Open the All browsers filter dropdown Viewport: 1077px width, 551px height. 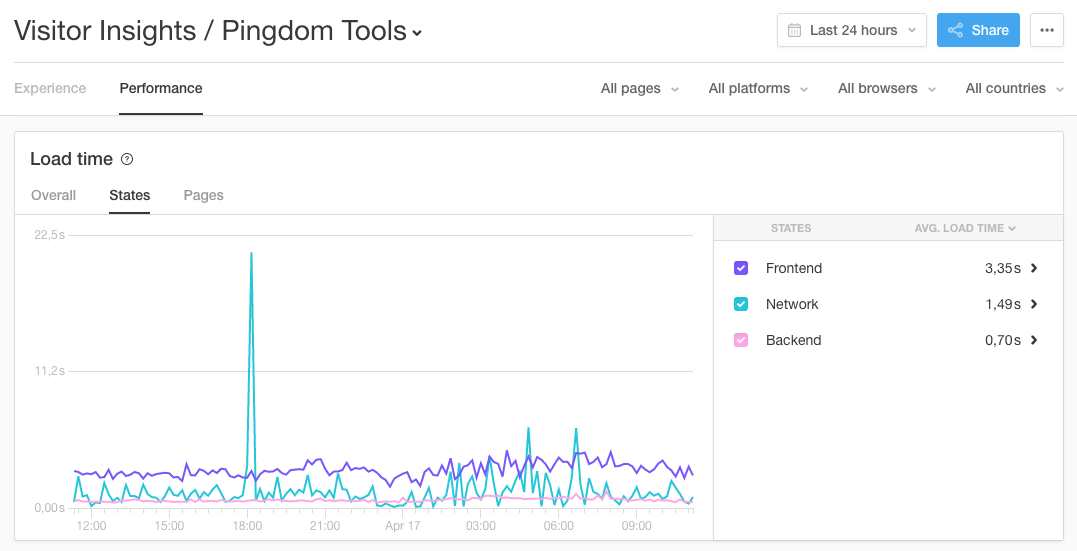(887, 88)
